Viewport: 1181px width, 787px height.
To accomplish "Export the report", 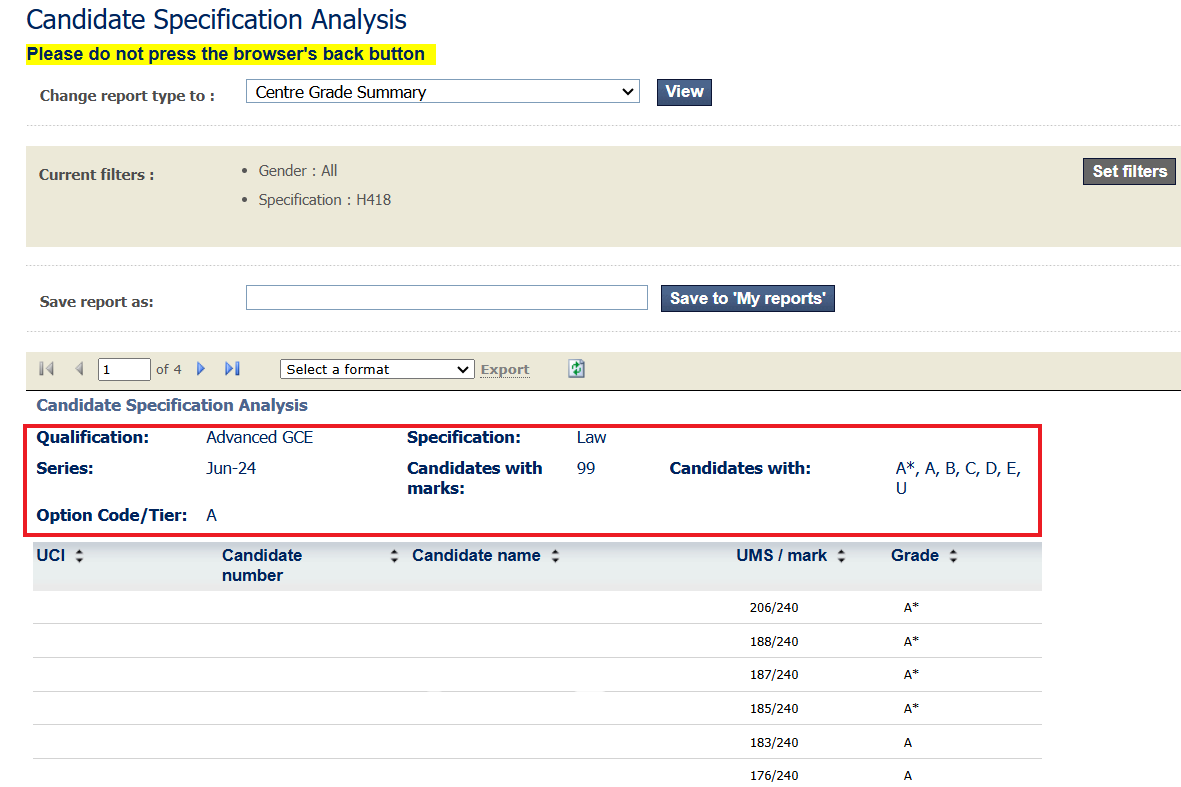I will point(504,369).
